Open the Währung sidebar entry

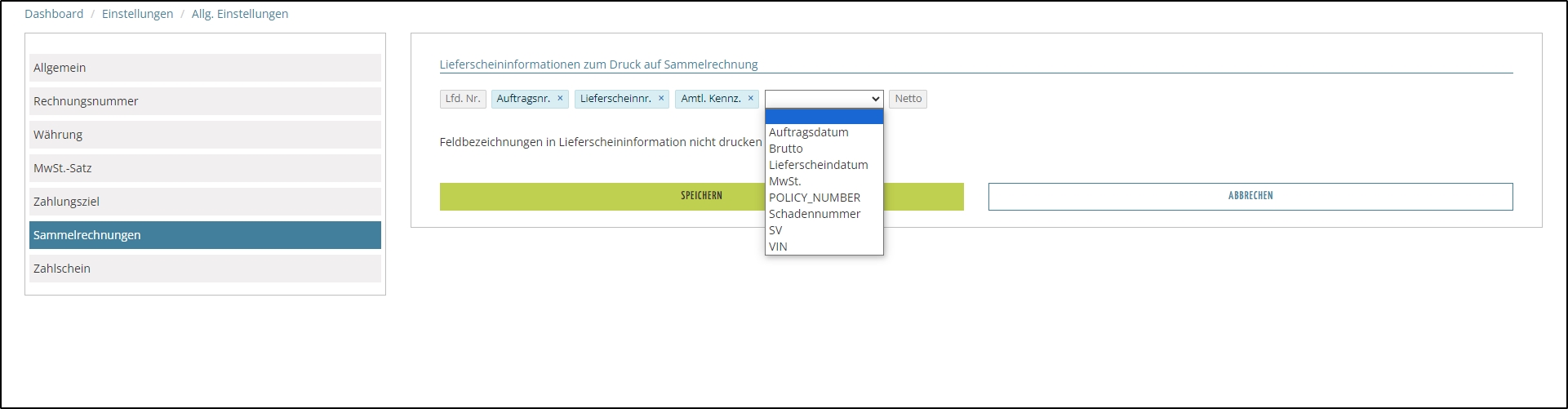tap(205, 135)
